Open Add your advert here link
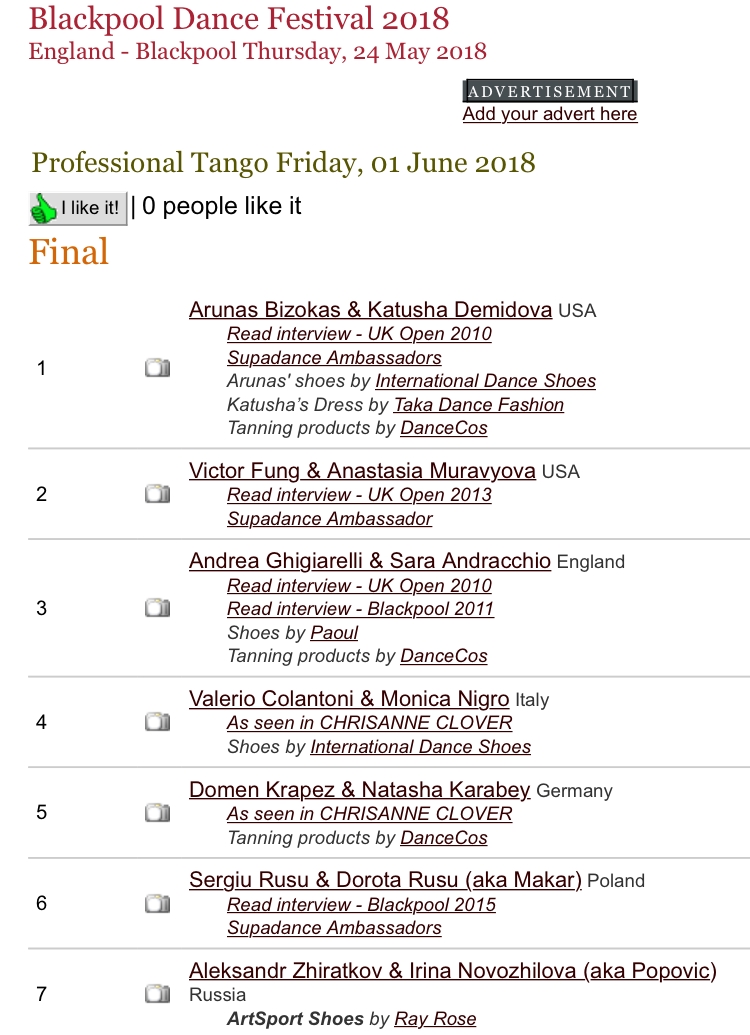The image size is (750, 1035). 549,114
